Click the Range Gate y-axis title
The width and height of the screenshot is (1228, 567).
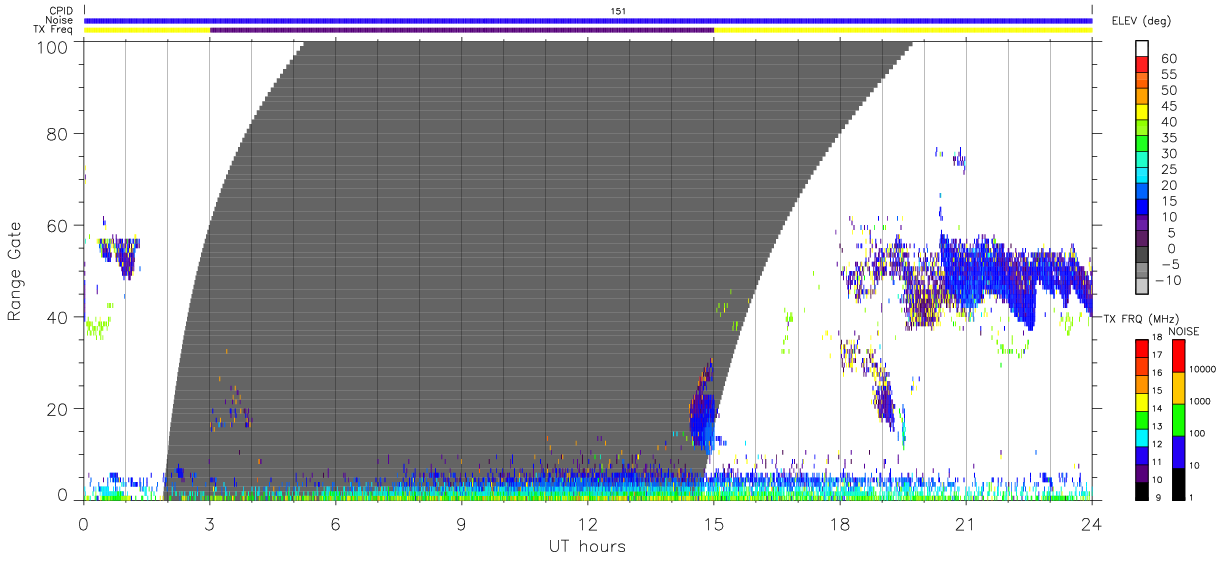tap(15, 271)
